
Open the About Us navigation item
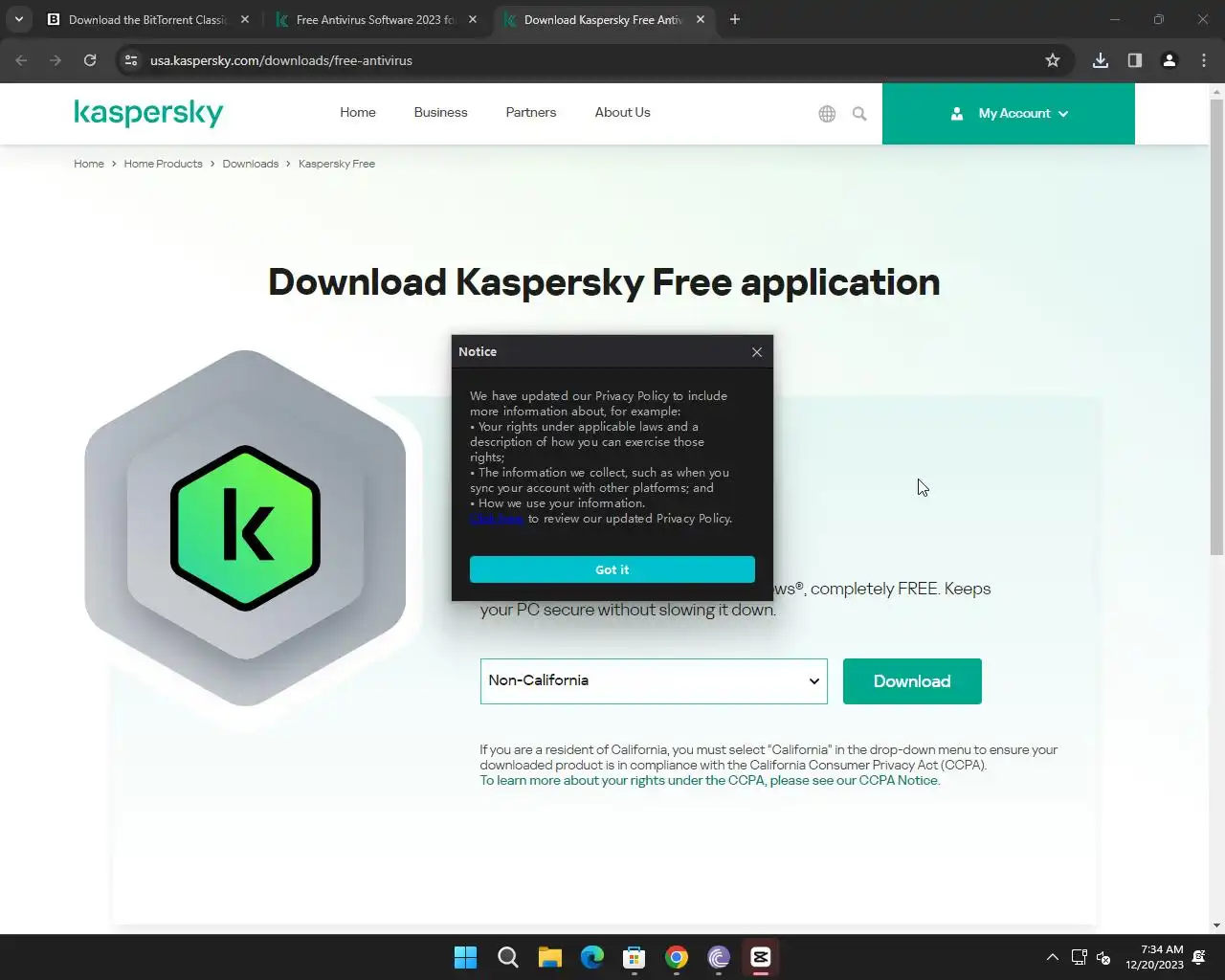(623, 113)
